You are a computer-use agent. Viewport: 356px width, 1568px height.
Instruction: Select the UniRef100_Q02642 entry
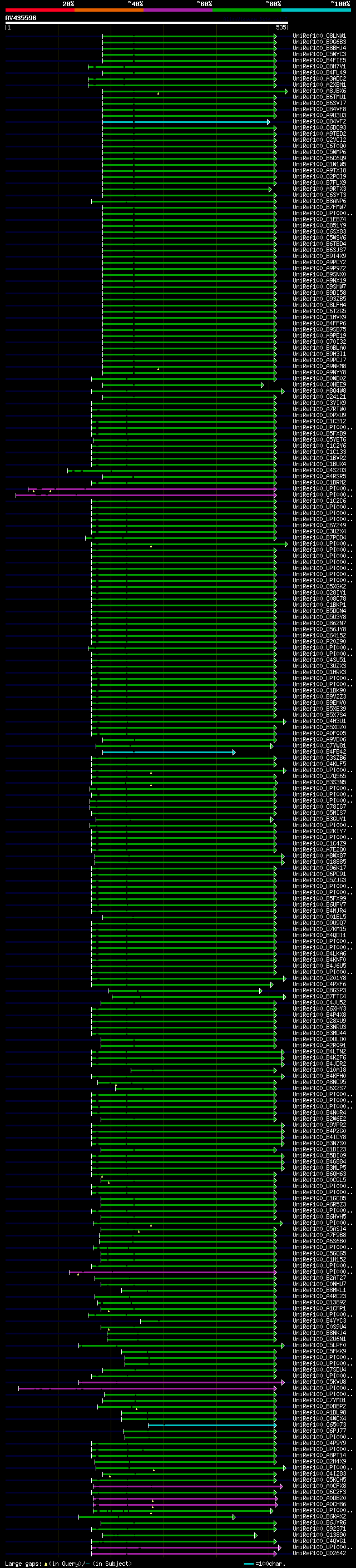pyautogui.click(x=319, y=1554)
